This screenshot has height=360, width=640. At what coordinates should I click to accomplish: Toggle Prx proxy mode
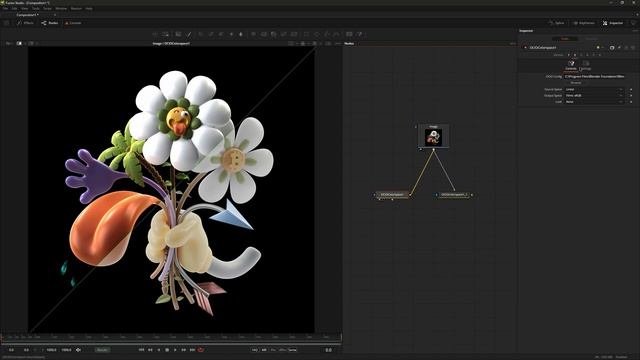(273, 350)
